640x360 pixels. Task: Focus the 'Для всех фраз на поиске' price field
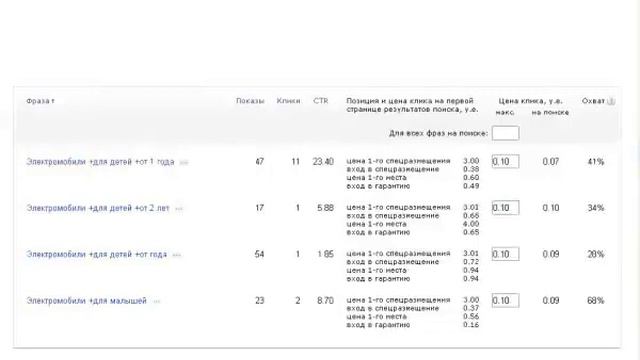coord(505,133)
